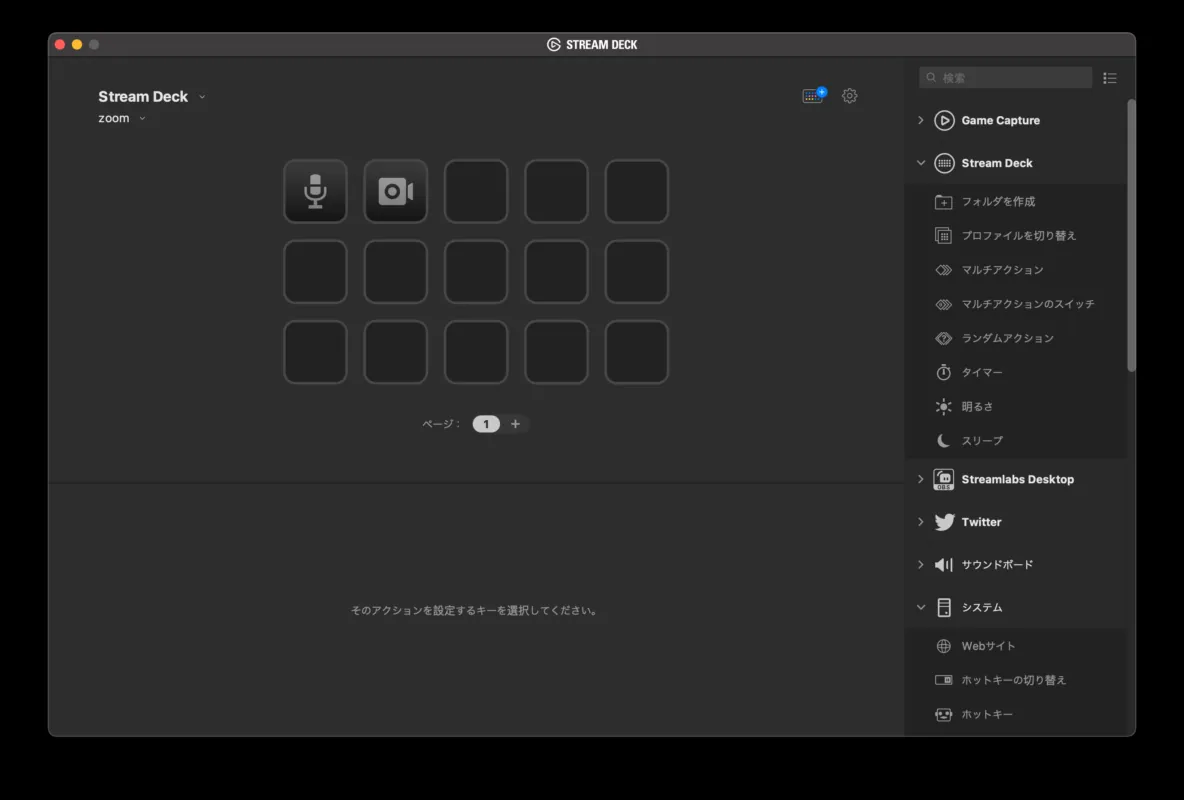1184x800 pixels.
Task: Click the Stream Deck category keypad icon
Action: click(x=944, y=163)
